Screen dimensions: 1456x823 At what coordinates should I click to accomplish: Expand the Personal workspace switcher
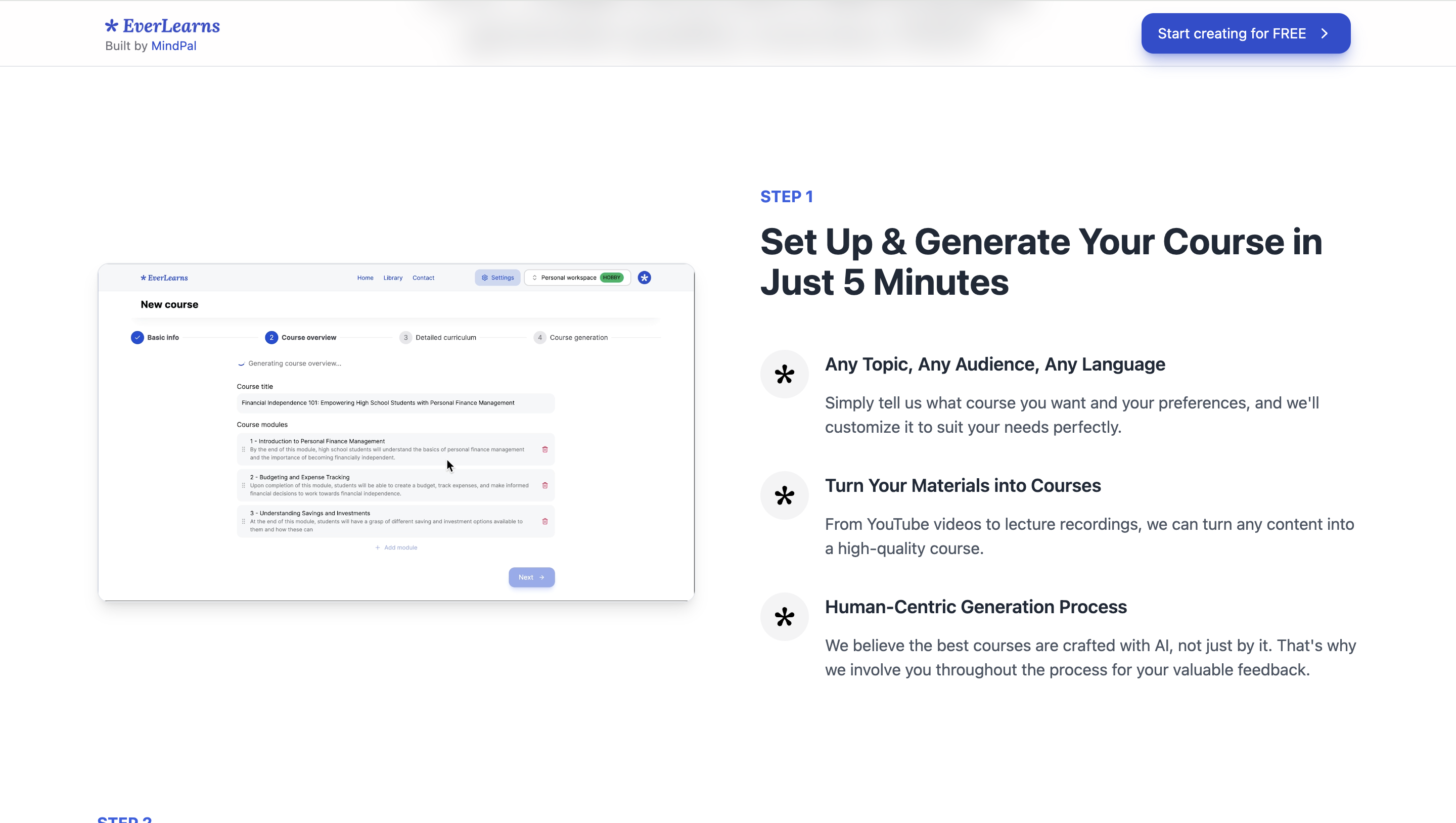[x=576, y=278]
